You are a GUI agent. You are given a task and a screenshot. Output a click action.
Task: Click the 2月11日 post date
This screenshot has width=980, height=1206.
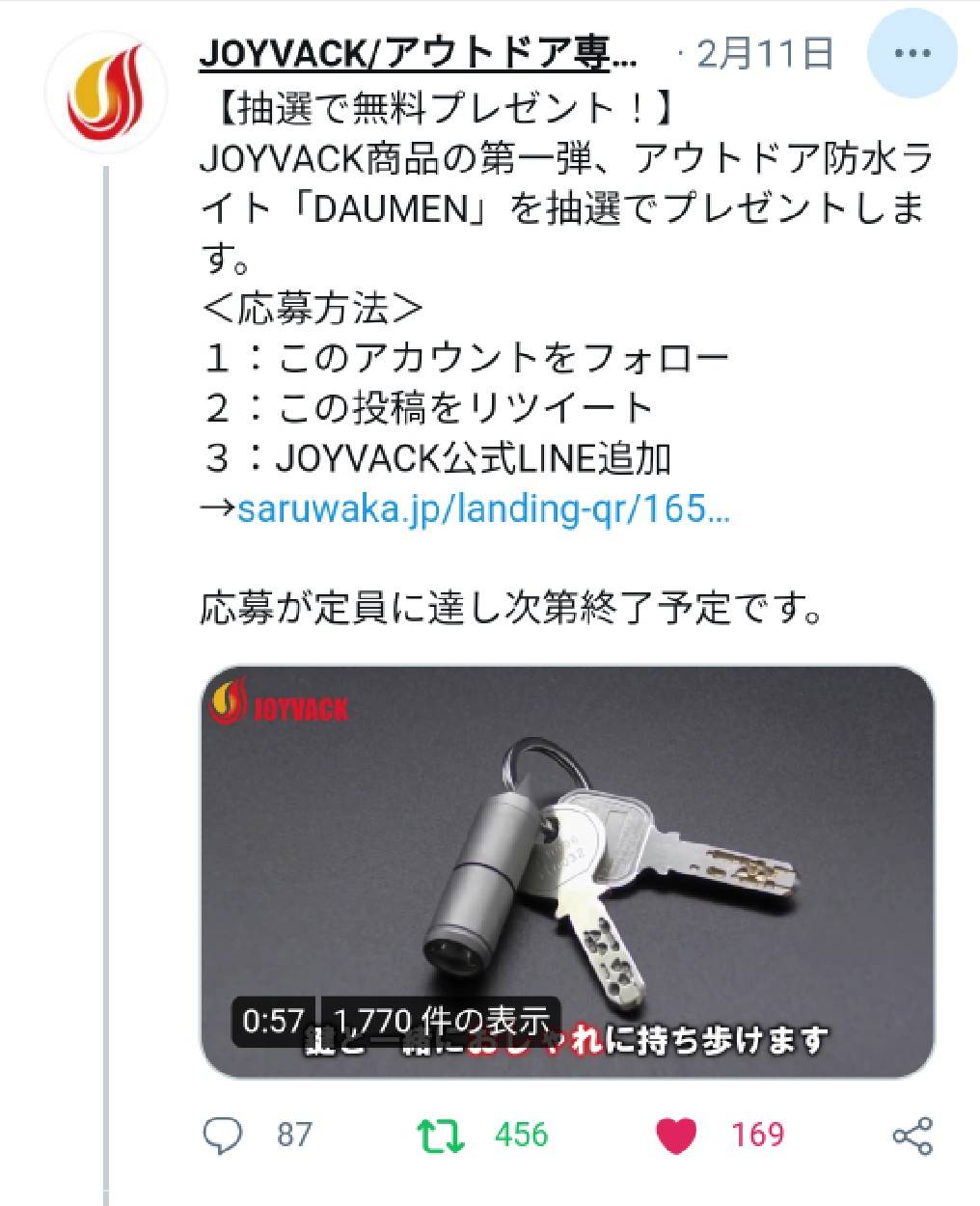pyautogui.click(x=765, y=54)
